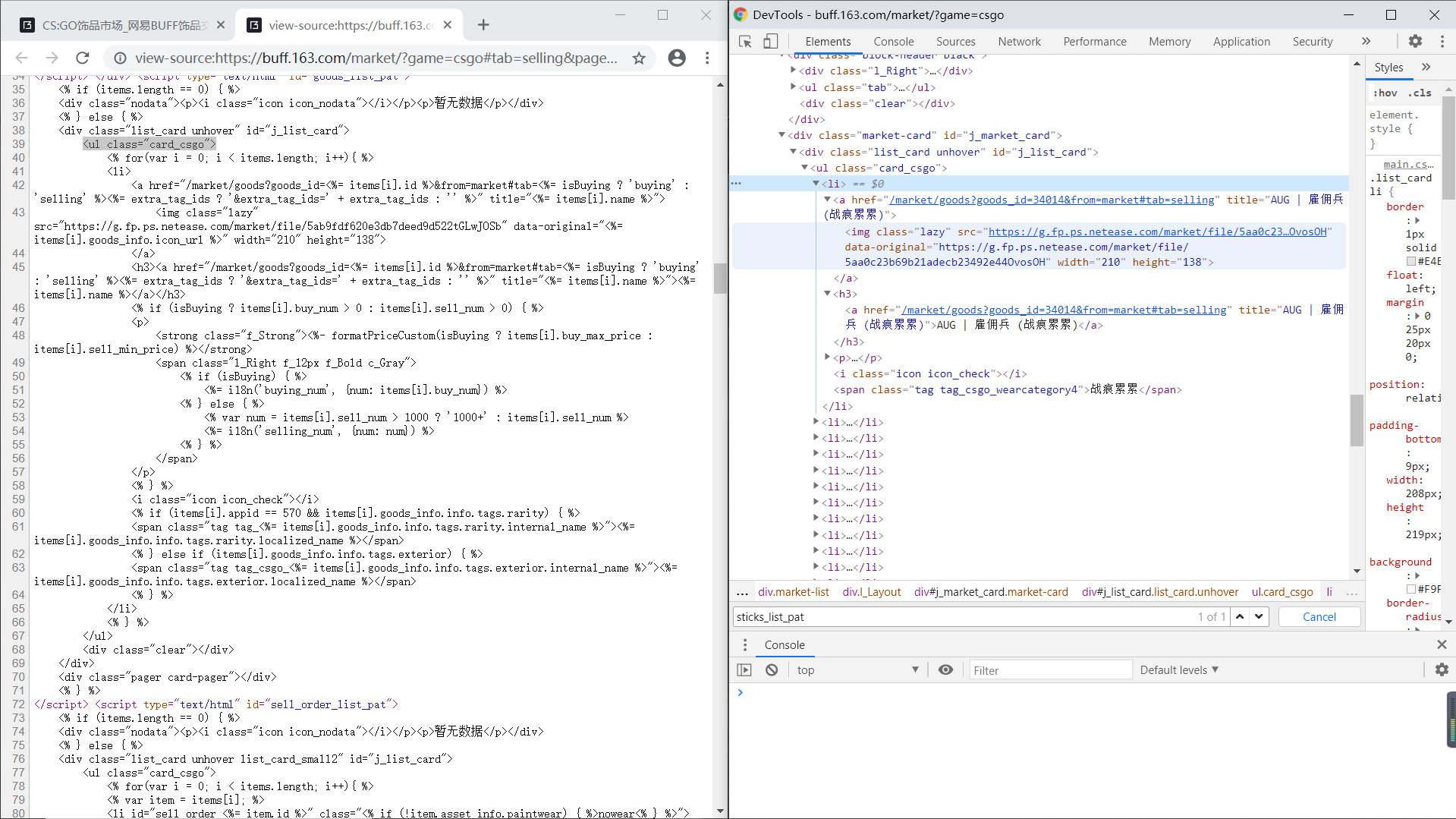Select div.l_Layout breadcrumb

[871, 592]
